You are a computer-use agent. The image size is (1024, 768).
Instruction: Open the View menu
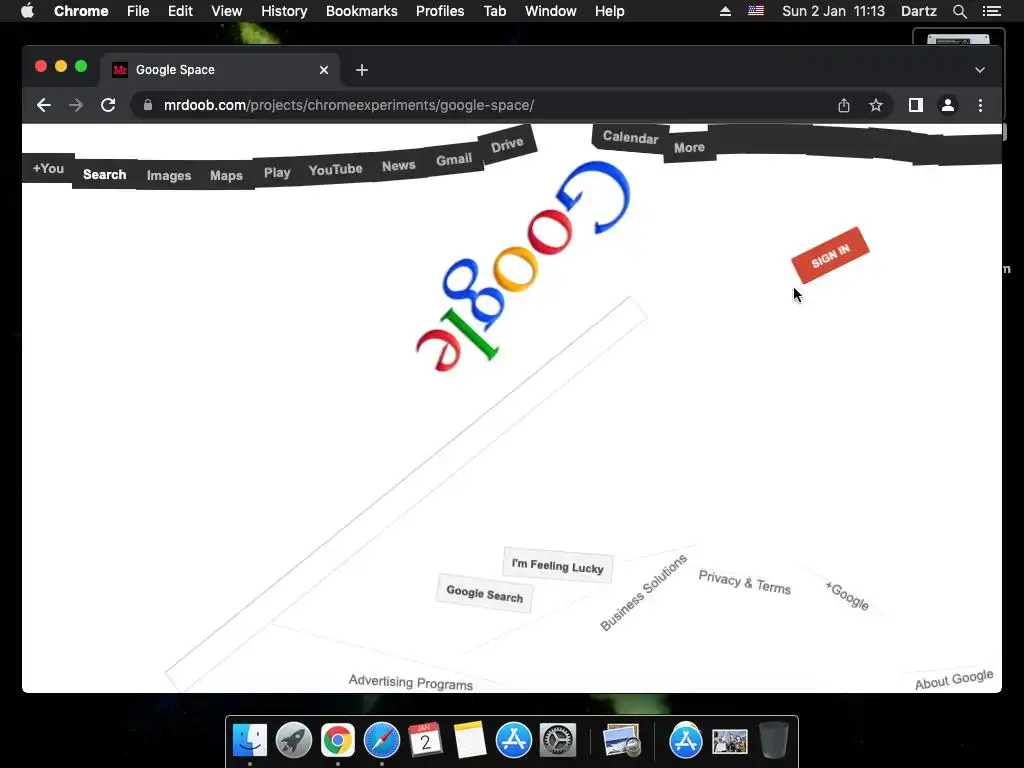point(227,11)
